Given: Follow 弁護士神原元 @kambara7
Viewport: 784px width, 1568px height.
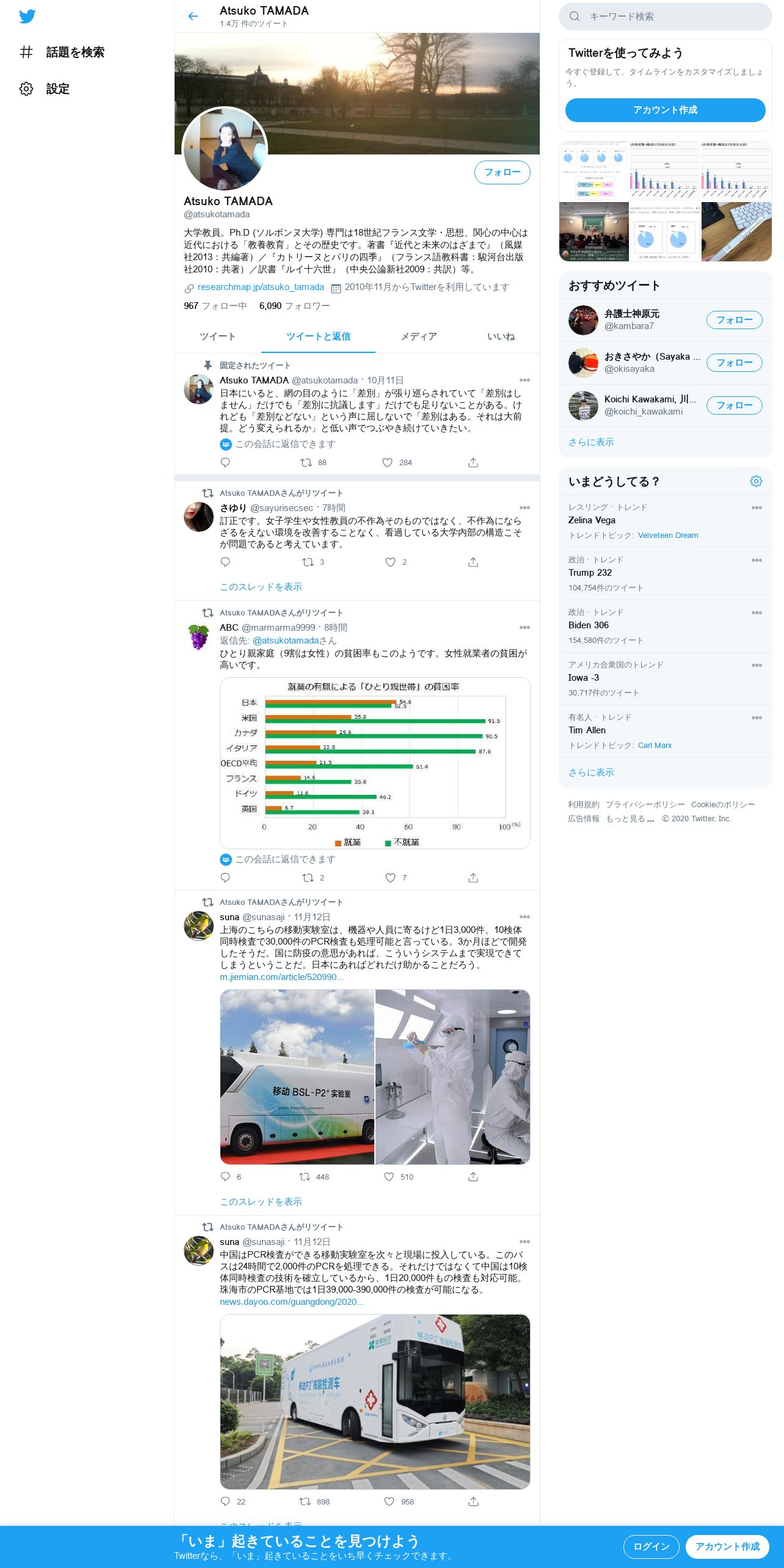Looking at the screenshot, I should (x=734, y=320).
